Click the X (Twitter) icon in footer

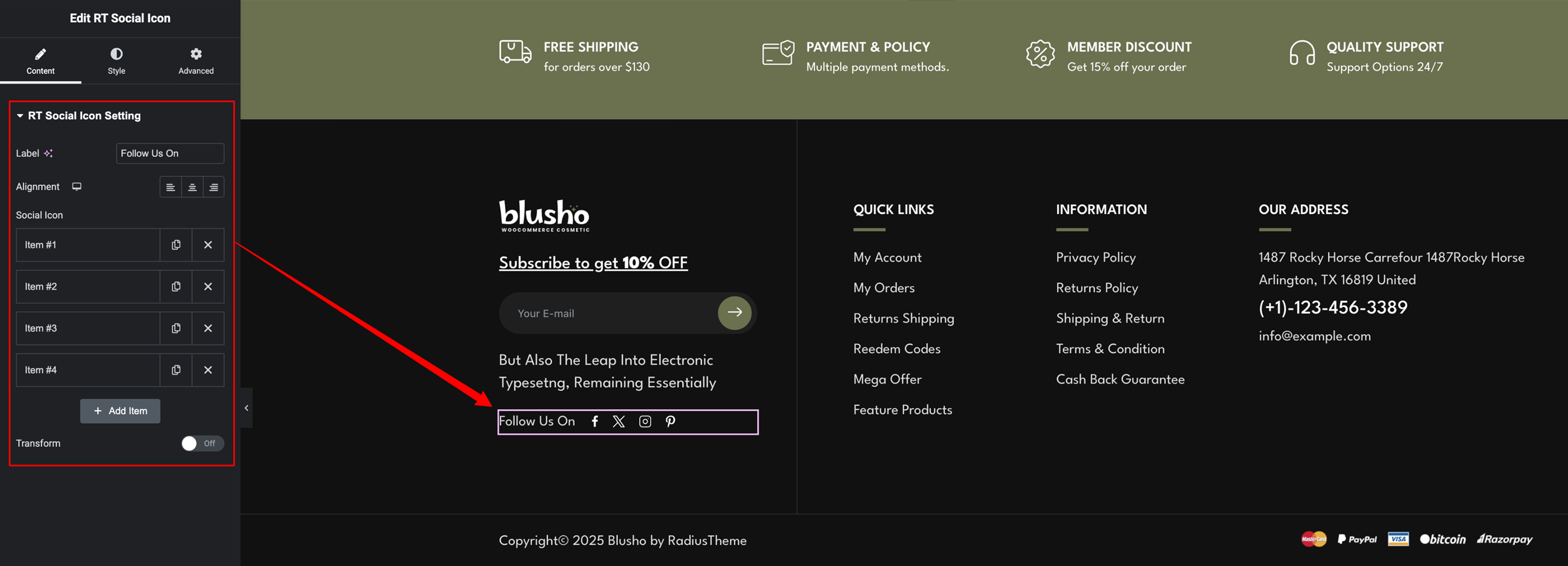tap(618, 422)
